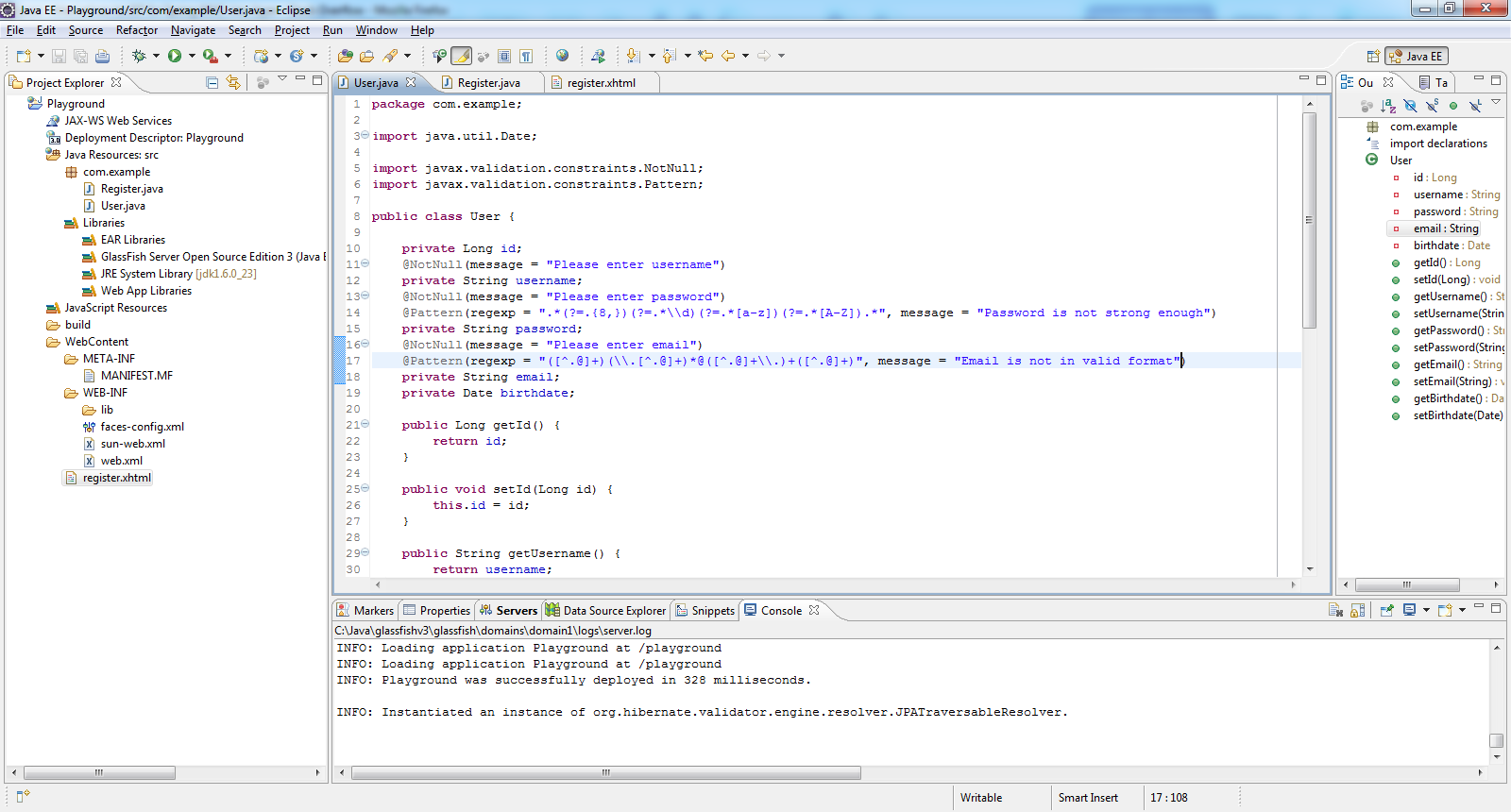Click the New file toolbar icon

pos(24,56)
